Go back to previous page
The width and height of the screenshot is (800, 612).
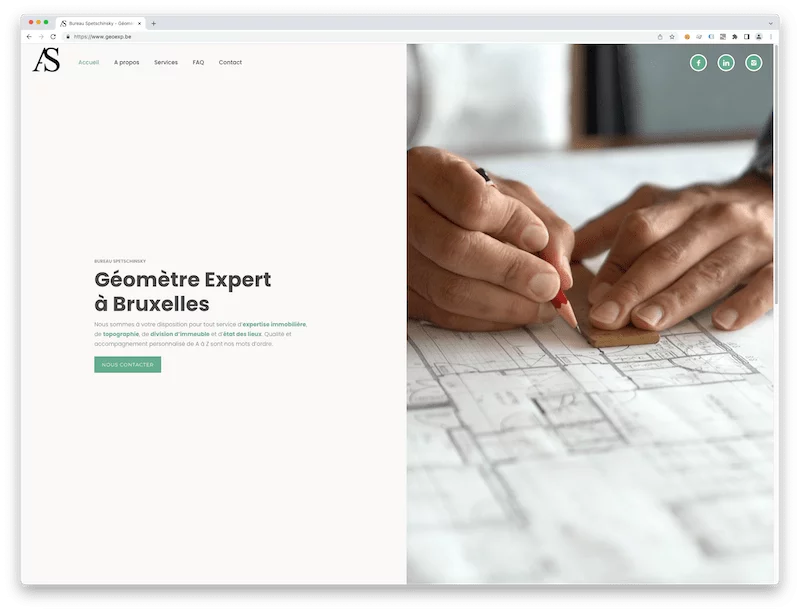(29, 37)
